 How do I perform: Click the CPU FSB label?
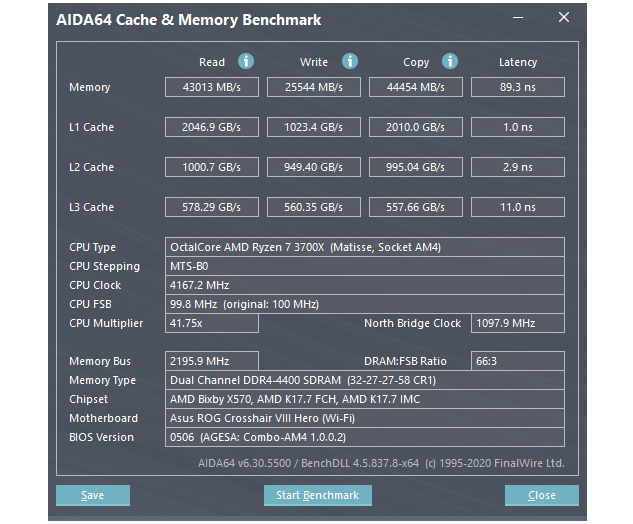coord(90,304)
